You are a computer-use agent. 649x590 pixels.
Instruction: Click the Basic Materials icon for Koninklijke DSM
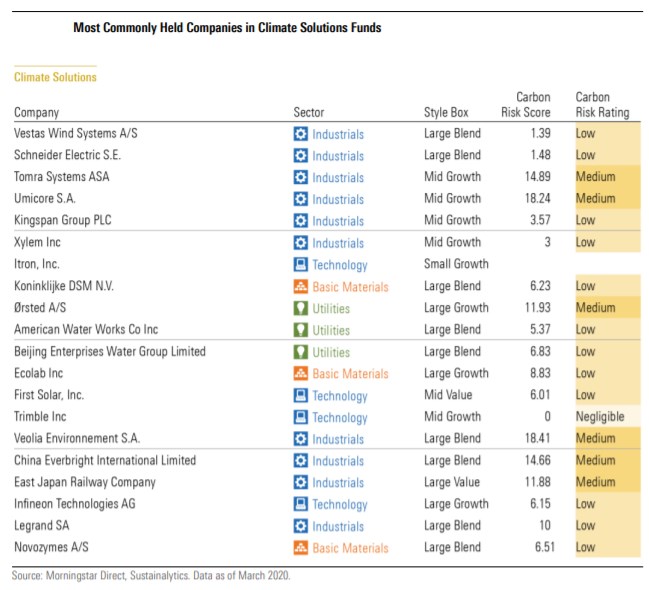pyautogui.click(x=300, y=287)
